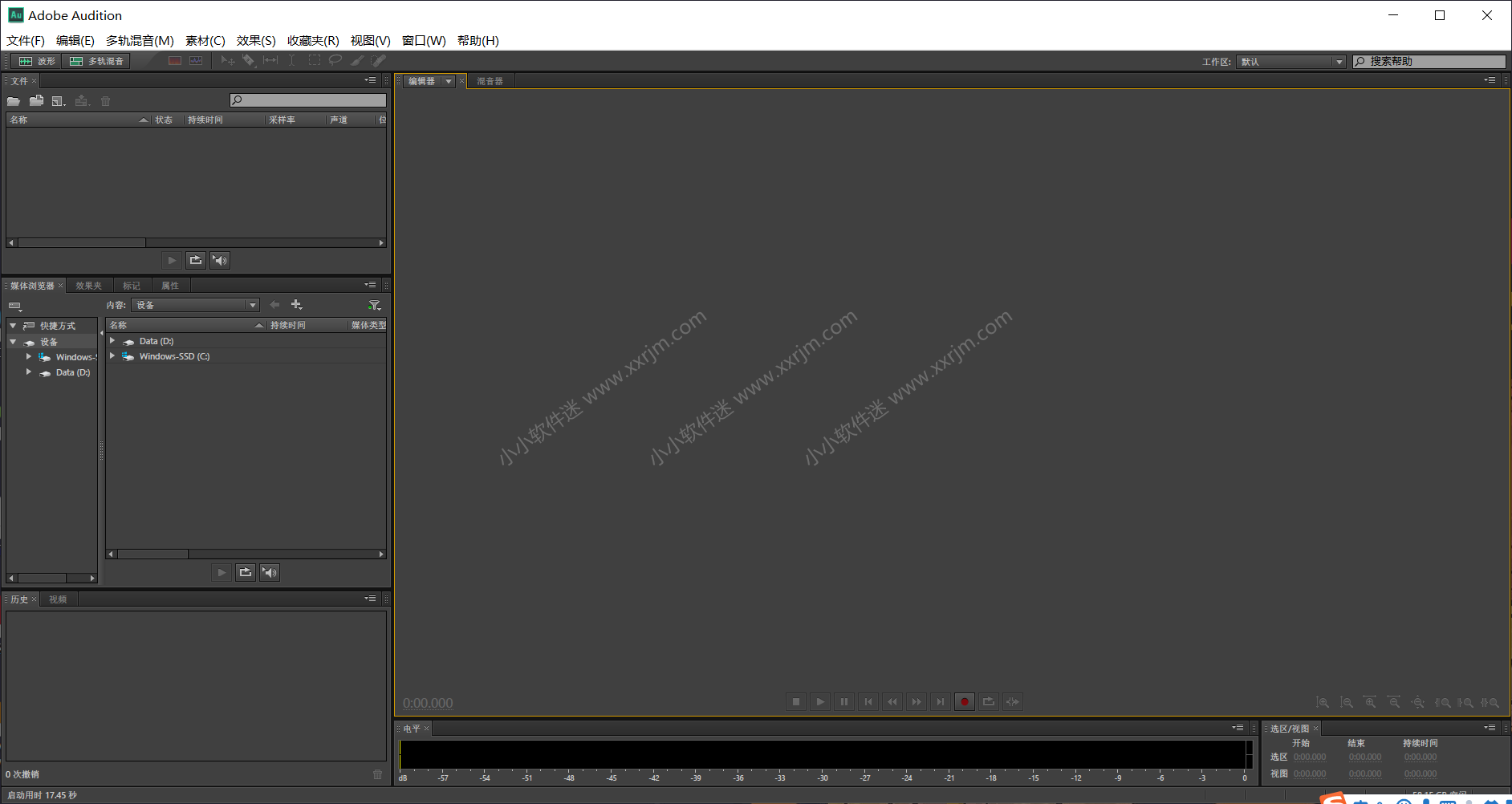Click play preview button in Files panel
The width and height of the screenshot is (1512, 804).
pos(172,260)
